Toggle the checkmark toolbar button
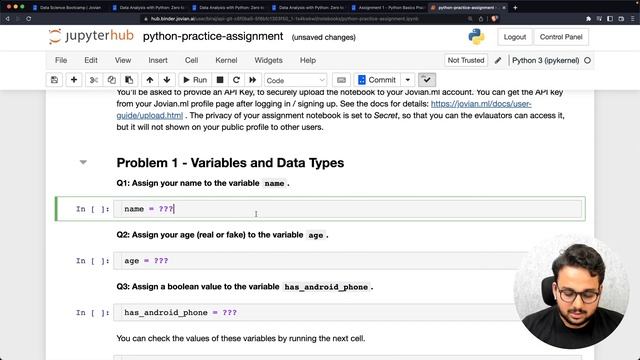640x360 pixels. (427, 80)
